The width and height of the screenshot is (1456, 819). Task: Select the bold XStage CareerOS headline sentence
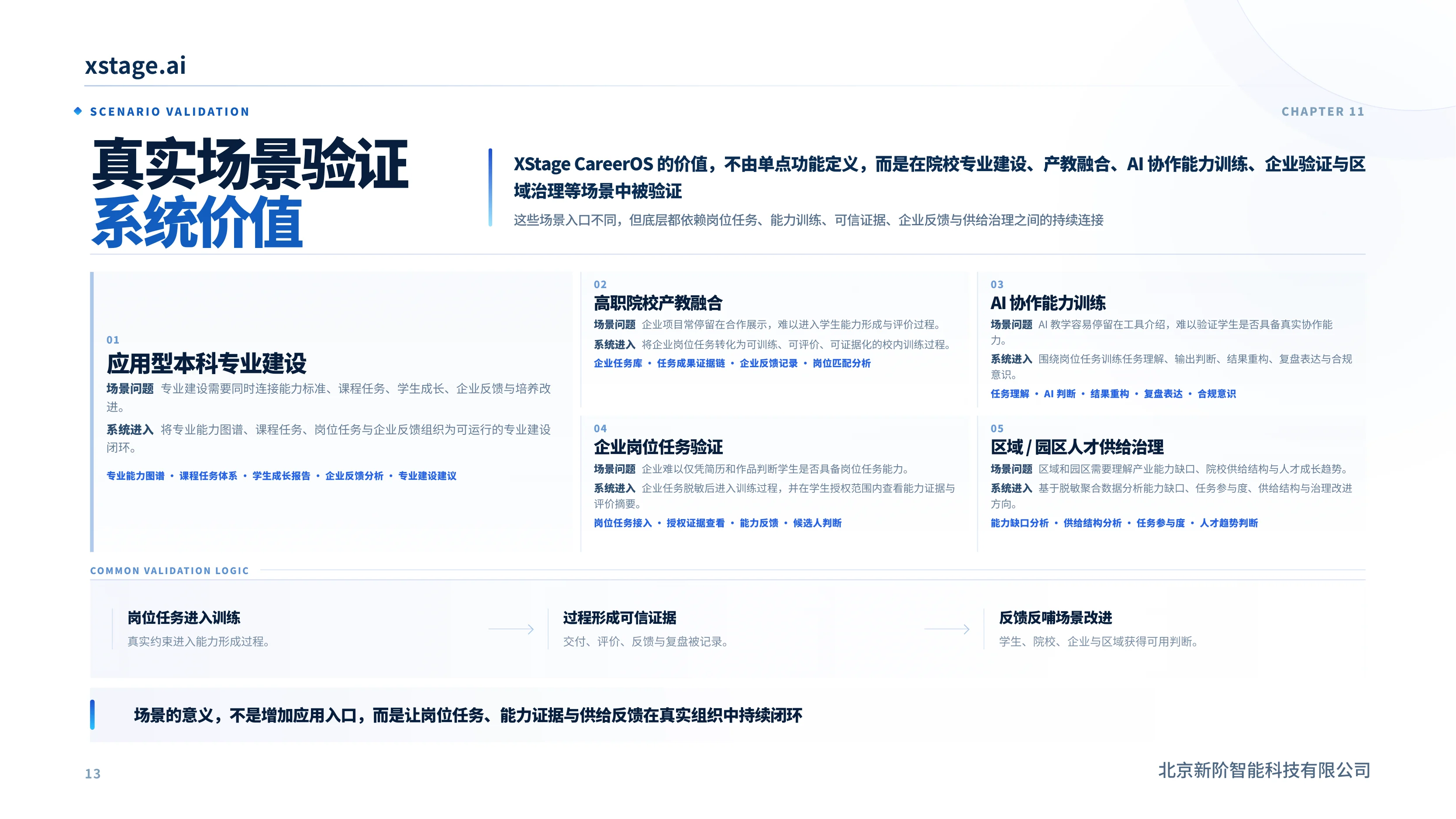pos(939,178)
